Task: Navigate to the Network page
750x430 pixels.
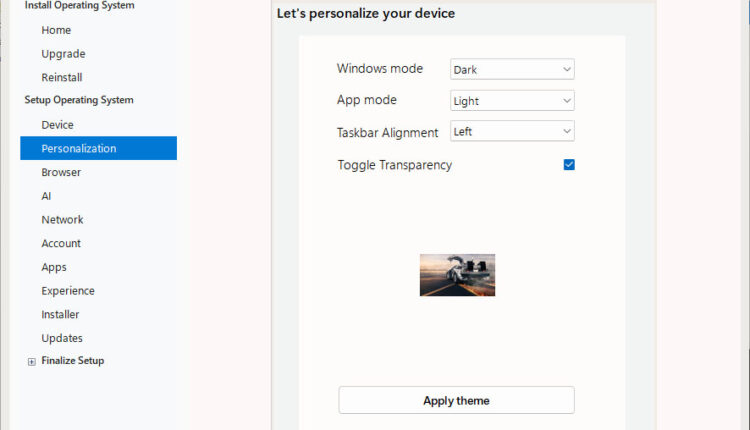Action: [x=62, y=220]
